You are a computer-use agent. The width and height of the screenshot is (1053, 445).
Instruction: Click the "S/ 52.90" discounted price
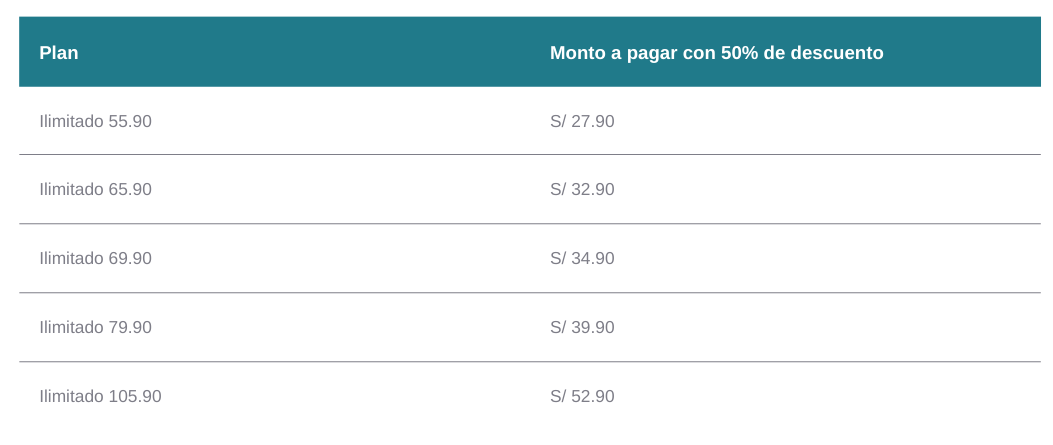(x=582, y=396)
